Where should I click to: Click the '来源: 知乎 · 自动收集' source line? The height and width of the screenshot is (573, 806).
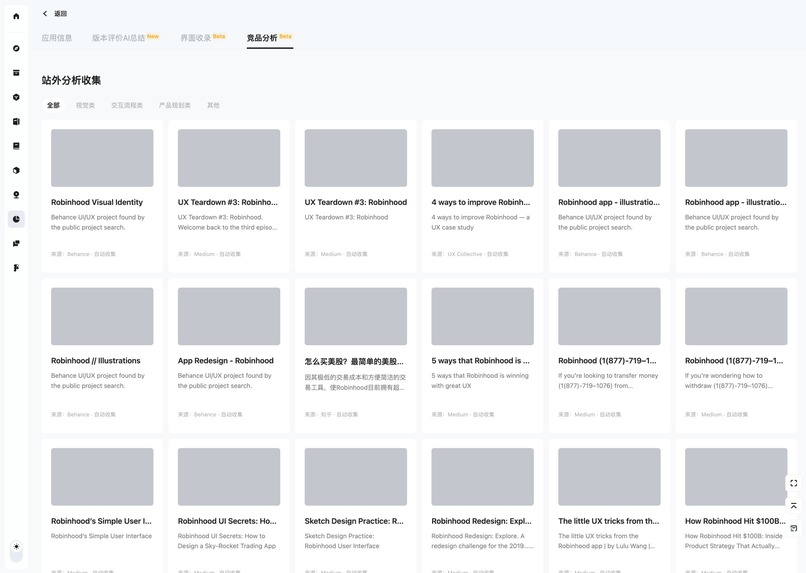(332, 414)
